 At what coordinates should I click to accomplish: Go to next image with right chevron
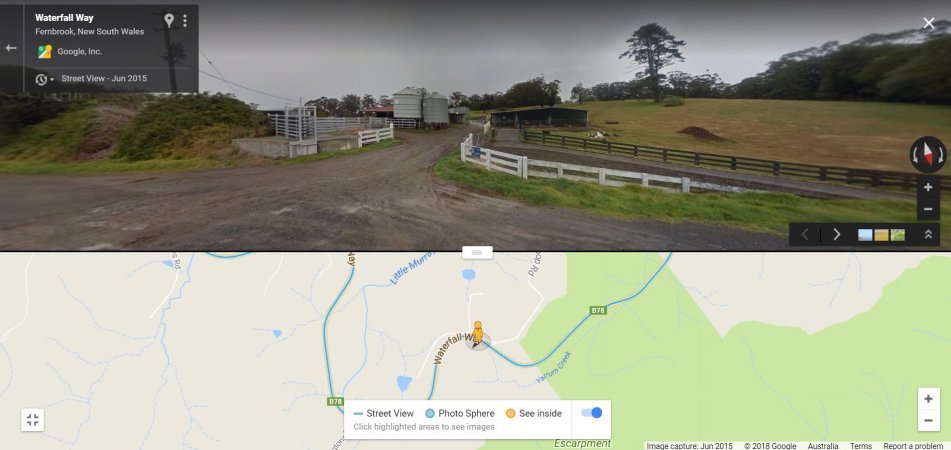(x=836, y=234)
